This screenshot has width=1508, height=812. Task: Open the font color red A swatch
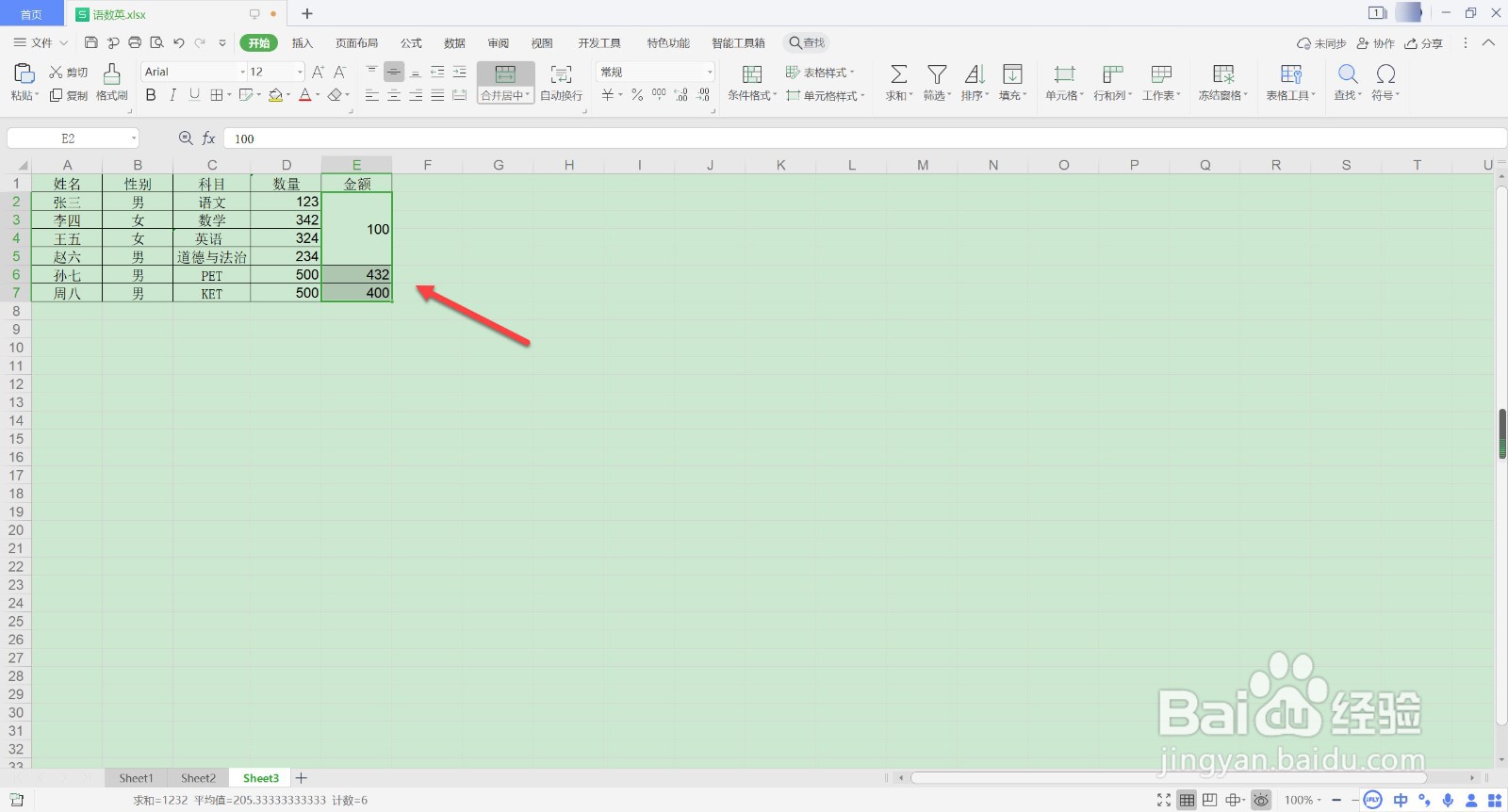coord(304,94)
